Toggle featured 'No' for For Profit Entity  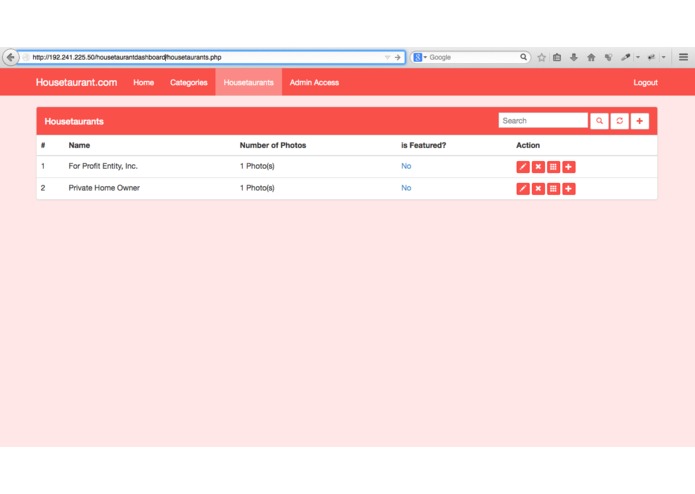(406, 166)
